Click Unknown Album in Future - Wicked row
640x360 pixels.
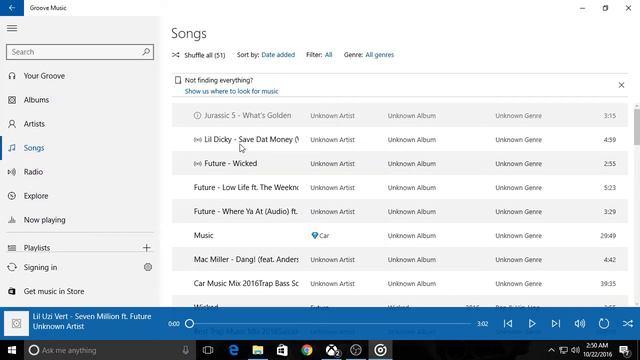pyautogui.click(x=412, y=164)
